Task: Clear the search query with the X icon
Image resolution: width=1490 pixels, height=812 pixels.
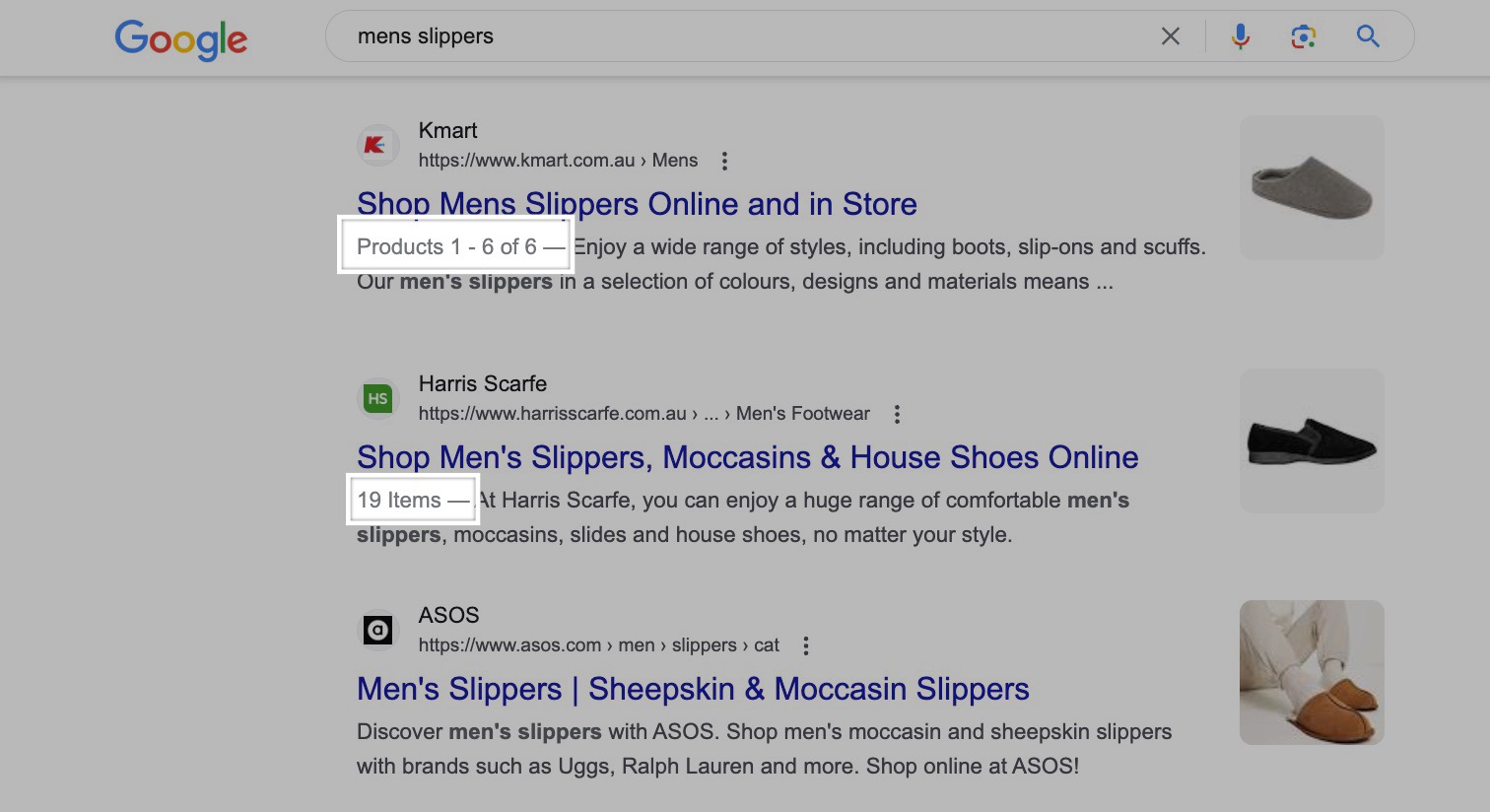Action: coord(1171,36)
